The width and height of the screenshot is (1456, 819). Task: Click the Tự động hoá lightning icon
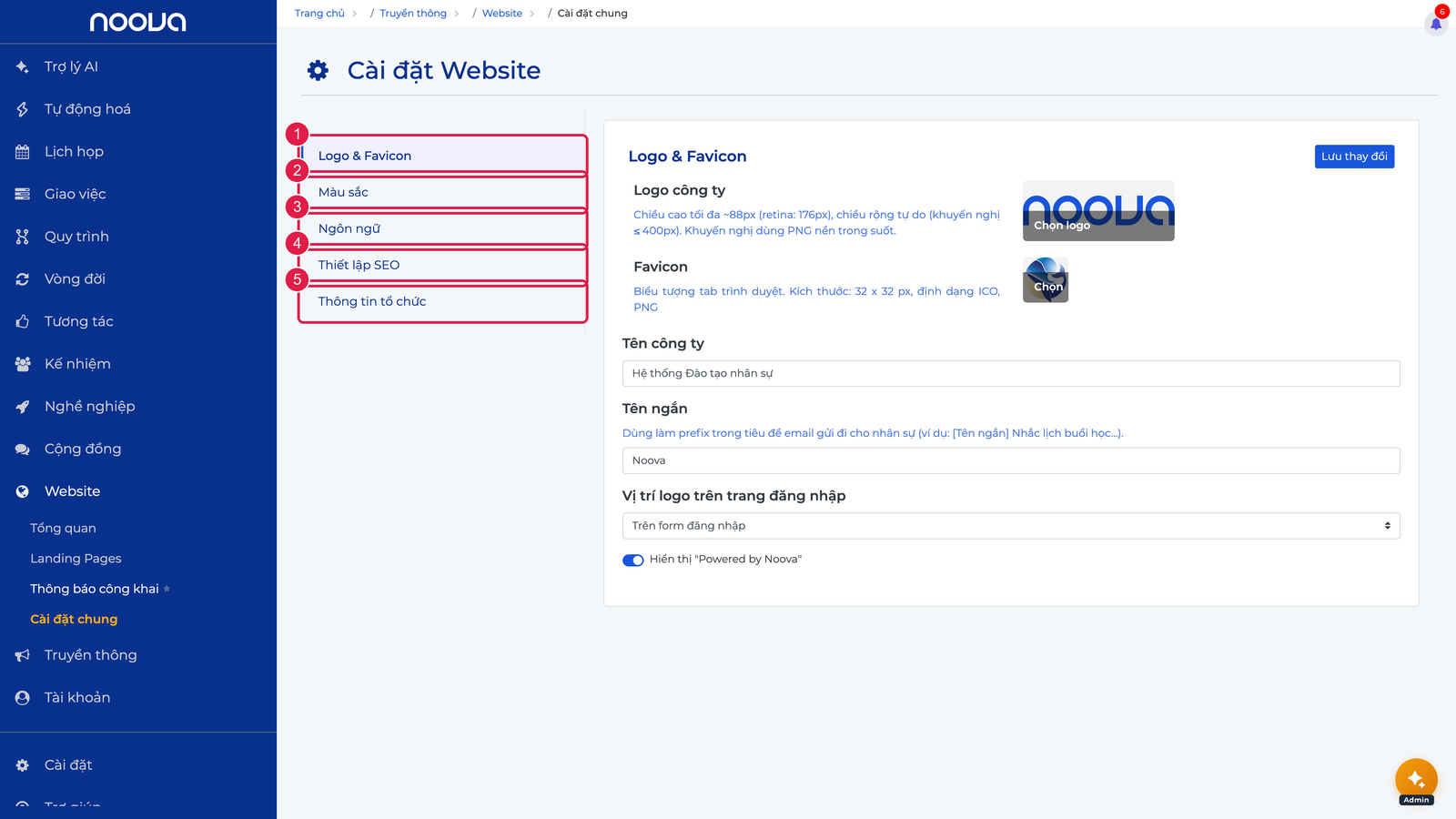(x=22, y=109)
